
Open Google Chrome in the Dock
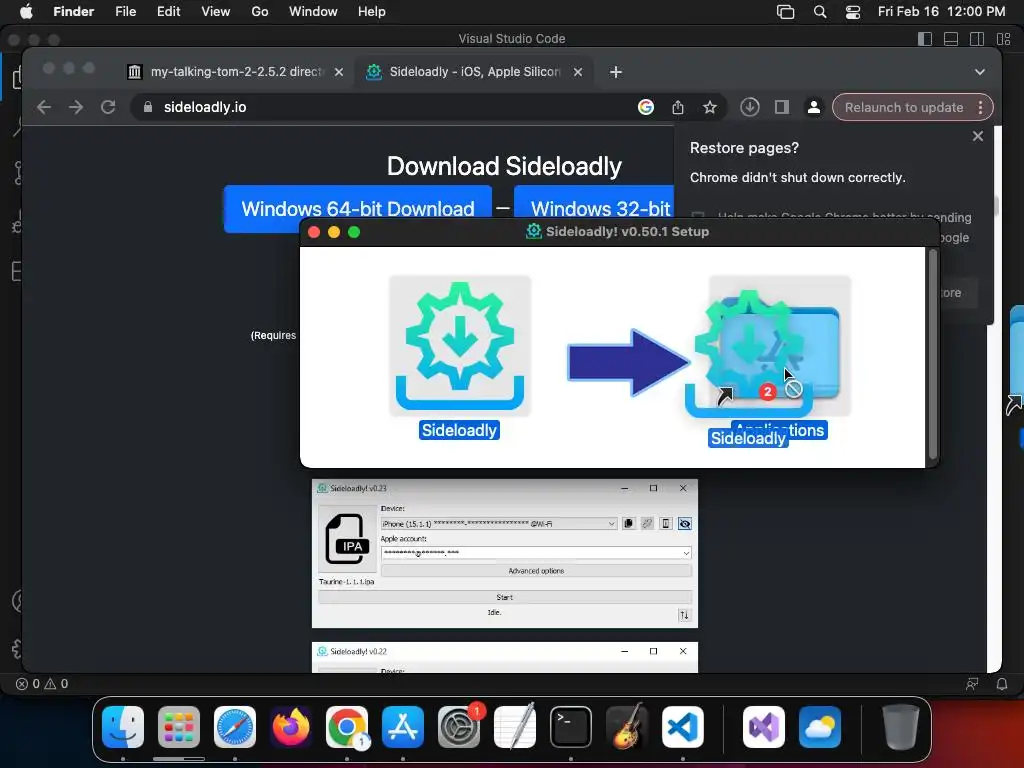click(x=347, y=727)
